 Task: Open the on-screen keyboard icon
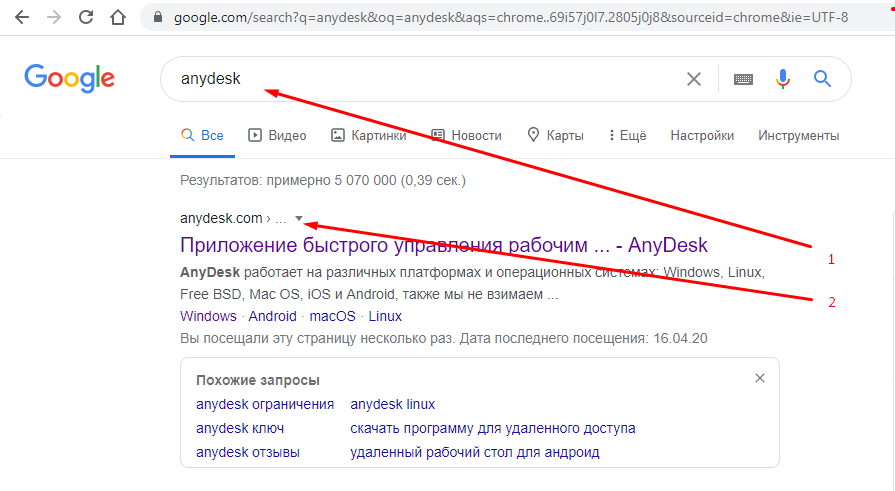743,79
